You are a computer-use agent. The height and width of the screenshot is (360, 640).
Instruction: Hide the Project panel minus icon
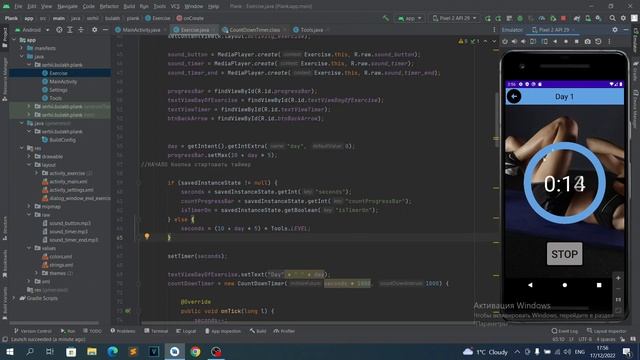[x=105, y=30]
